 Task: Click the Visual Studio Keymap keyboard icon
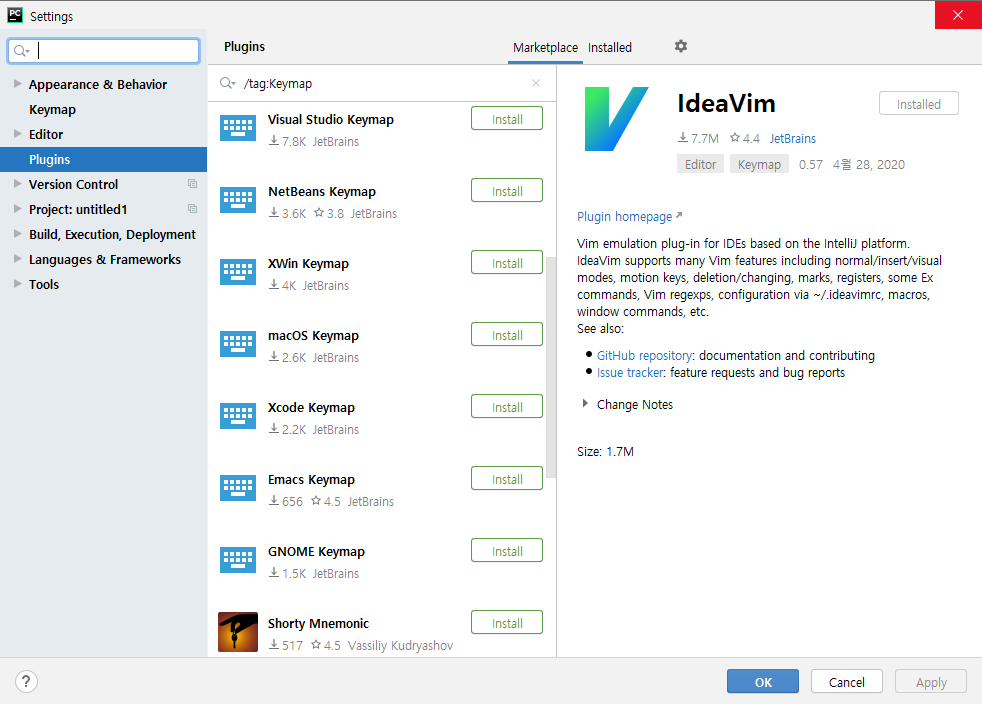point(238,128)
